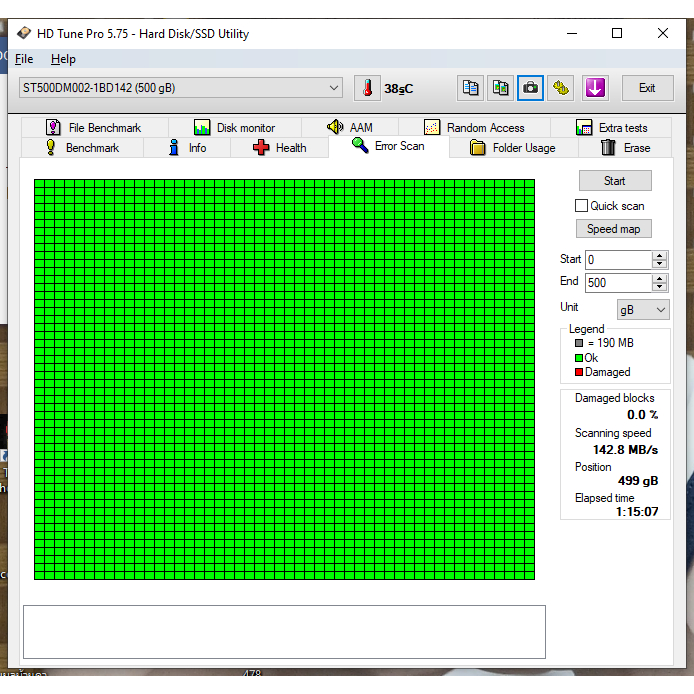The image size is (694, 694).
Task: Click the copy text to clipboard icon
Action: [470, 88]
